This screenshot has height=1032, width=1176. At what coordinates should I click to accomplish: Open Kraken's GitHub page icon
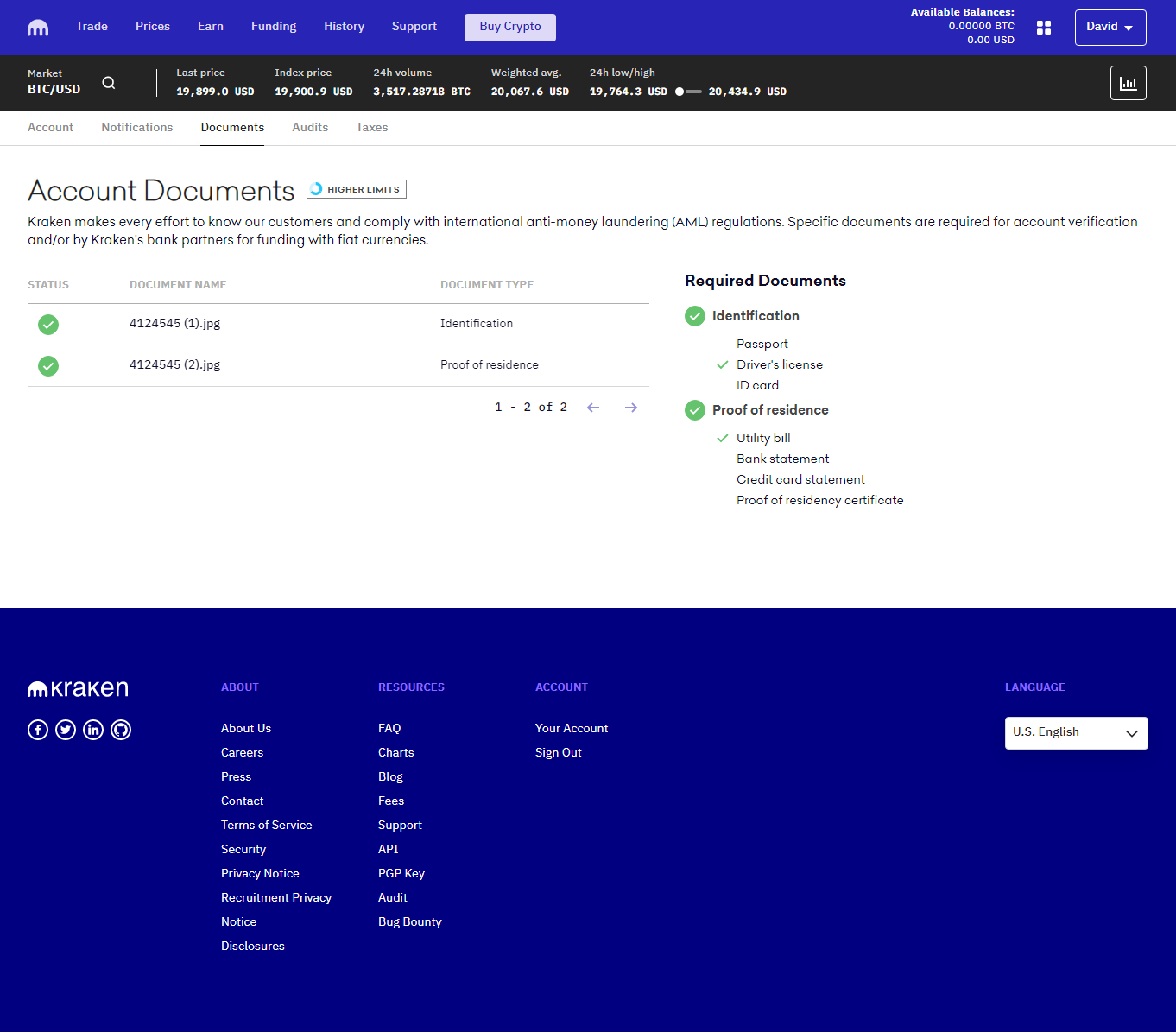click(121, 730)
